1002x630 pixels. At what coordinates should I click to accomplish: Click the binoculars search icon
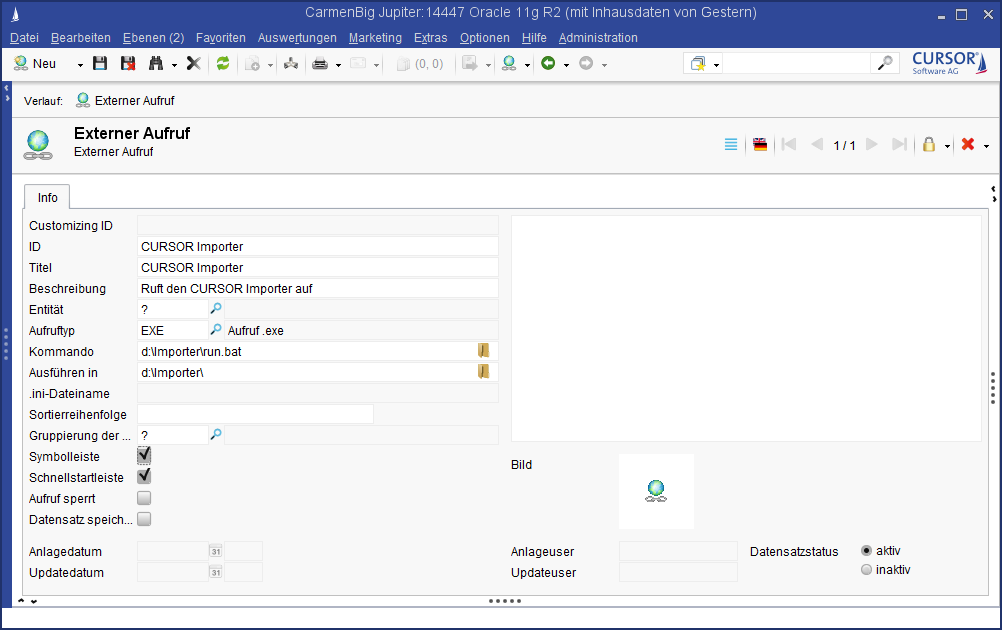point(156,64)
